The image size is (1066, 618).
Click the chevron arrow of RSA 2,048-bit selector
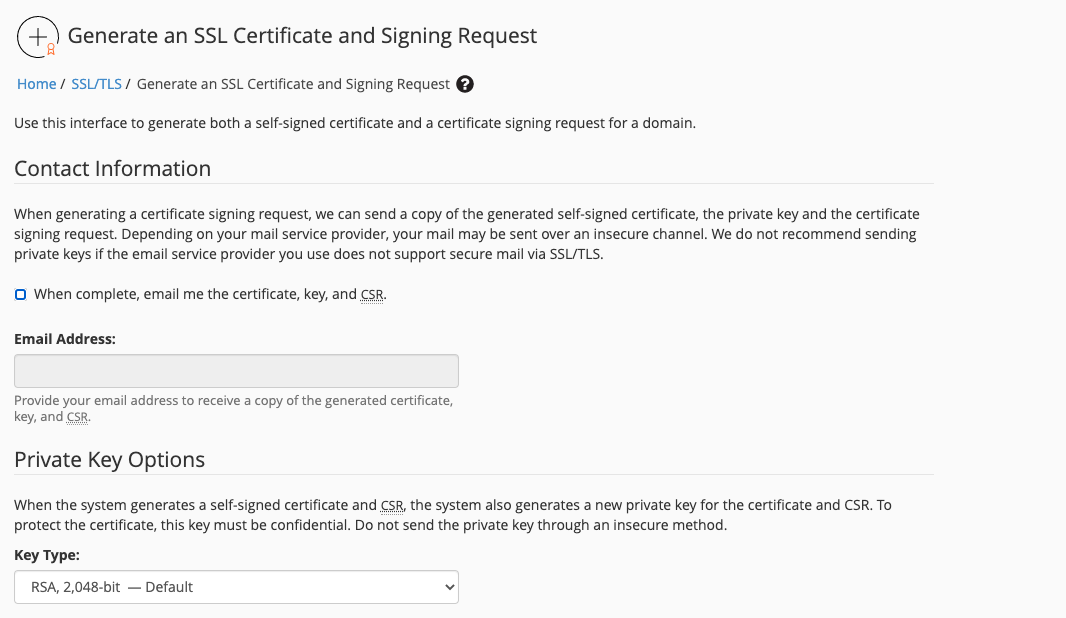coord(449,587)
